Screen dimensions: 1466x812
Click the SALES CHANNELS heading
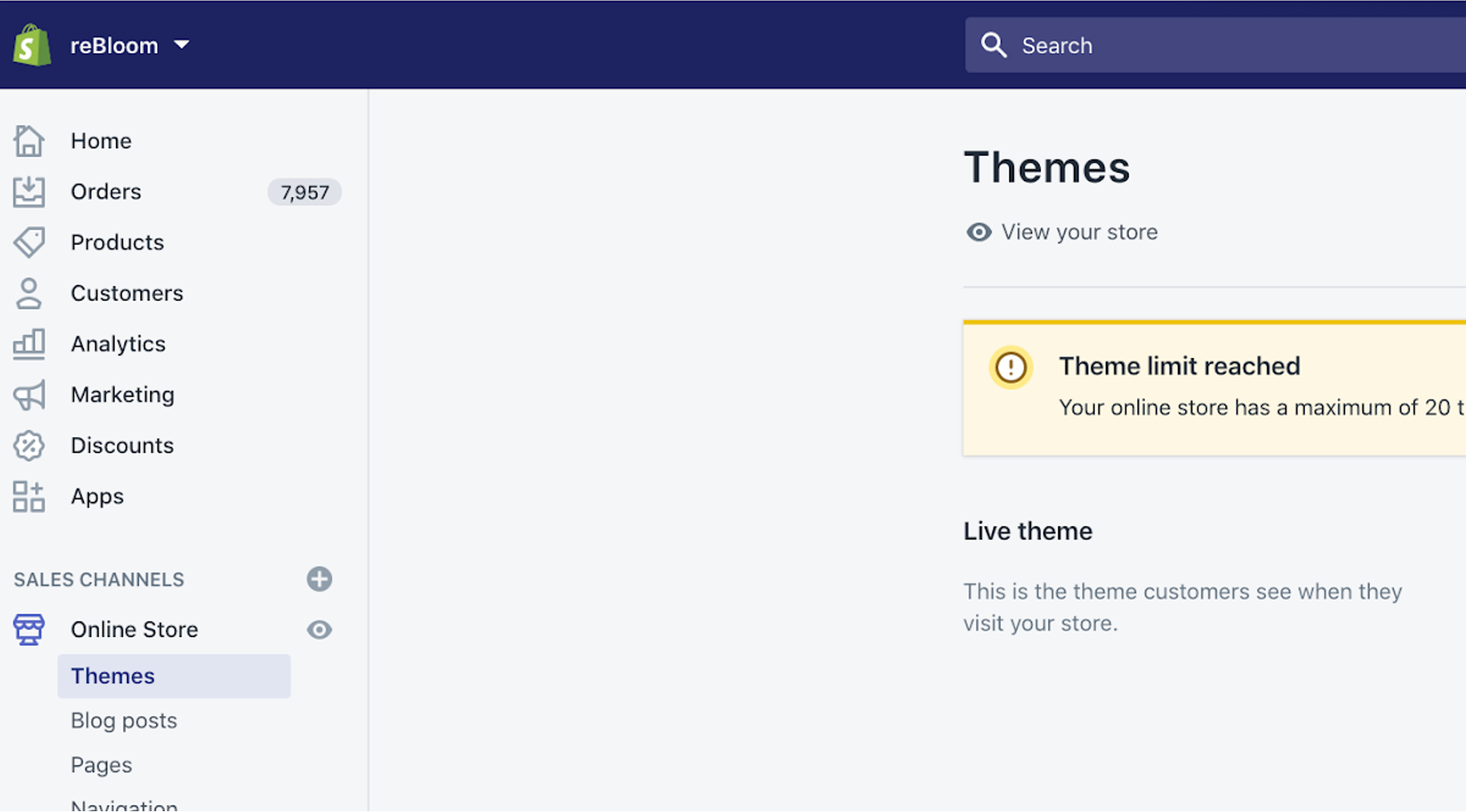pos(99,579)
